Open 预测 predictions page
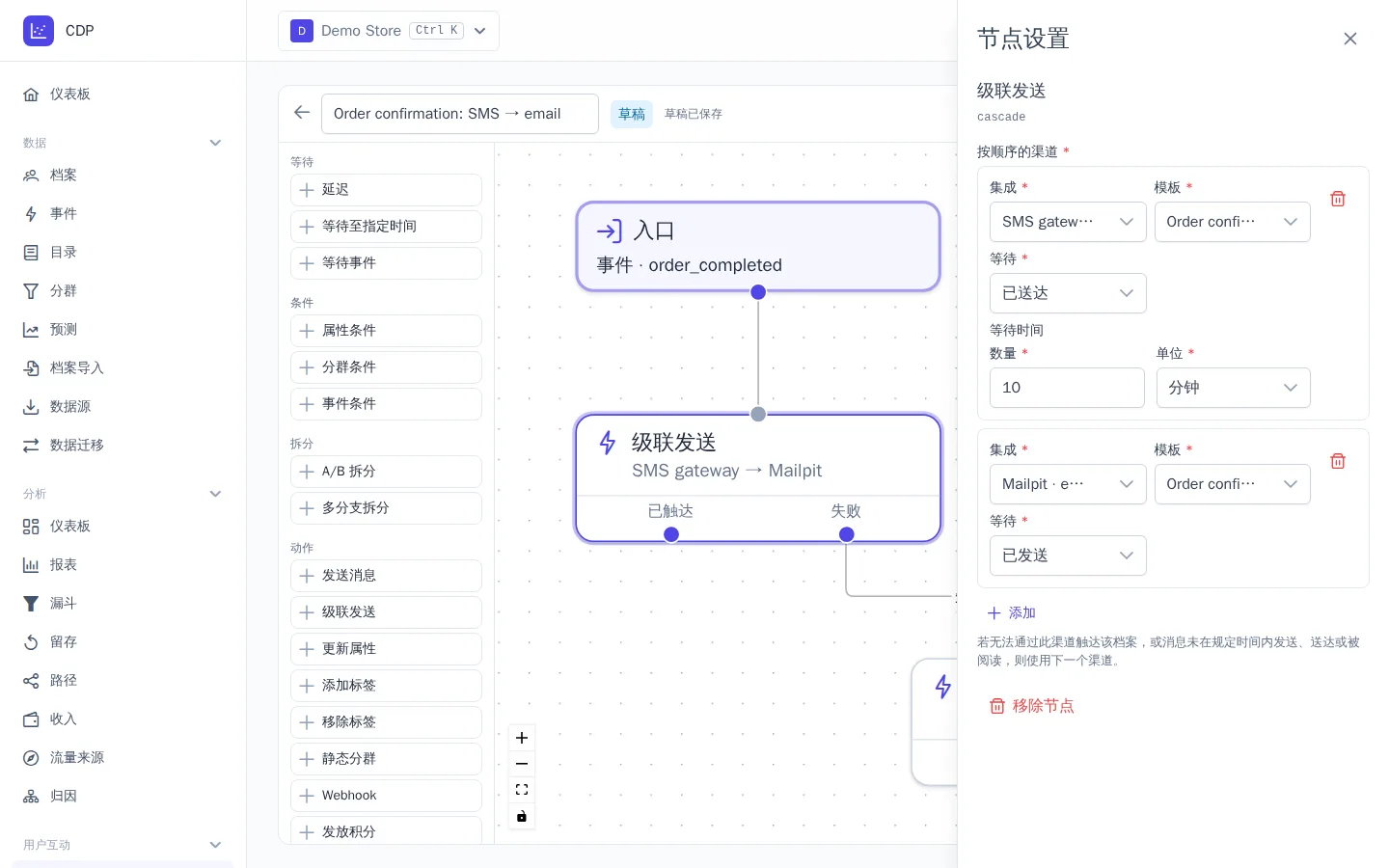 [x=123, y=330]
